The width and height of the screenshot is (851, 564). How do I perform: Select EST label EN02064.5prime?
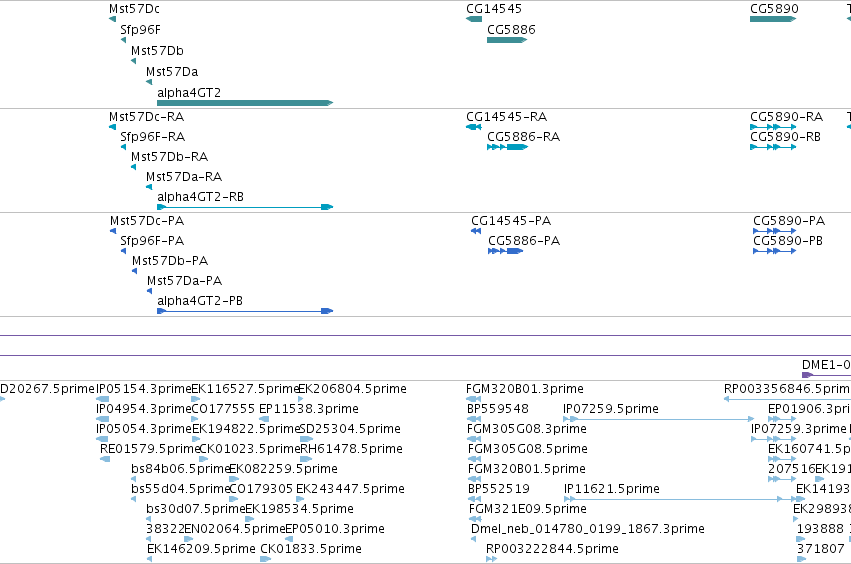click(235, 530)
